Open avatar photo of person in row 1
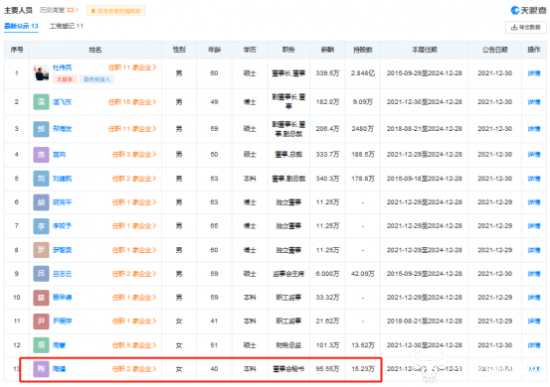The width and height of the screenshot is (550, 387). [x=41, y=73]
